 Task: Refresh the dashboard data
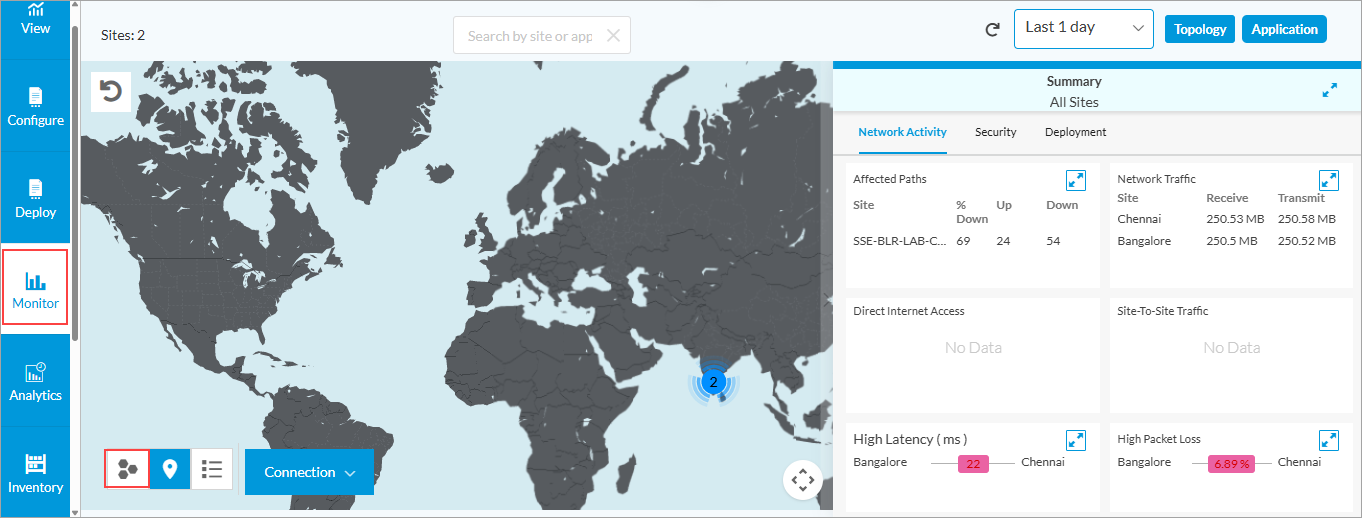[x=992, y=29]
